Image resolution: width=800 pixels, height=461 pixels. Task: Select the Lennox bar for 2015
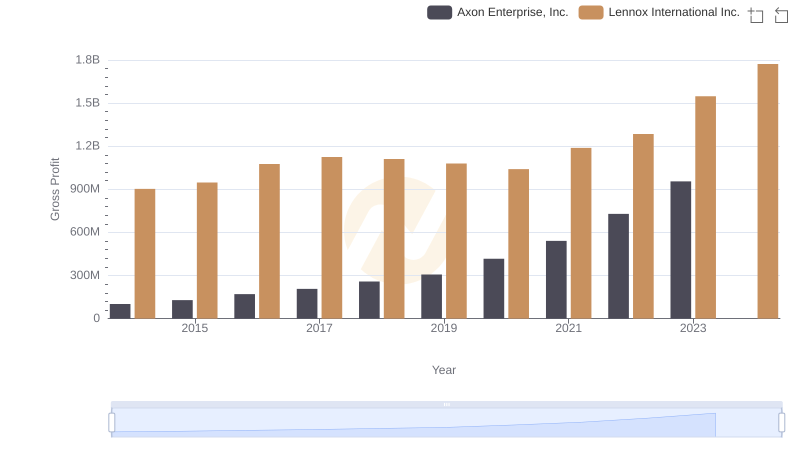(x=207, y=250)
